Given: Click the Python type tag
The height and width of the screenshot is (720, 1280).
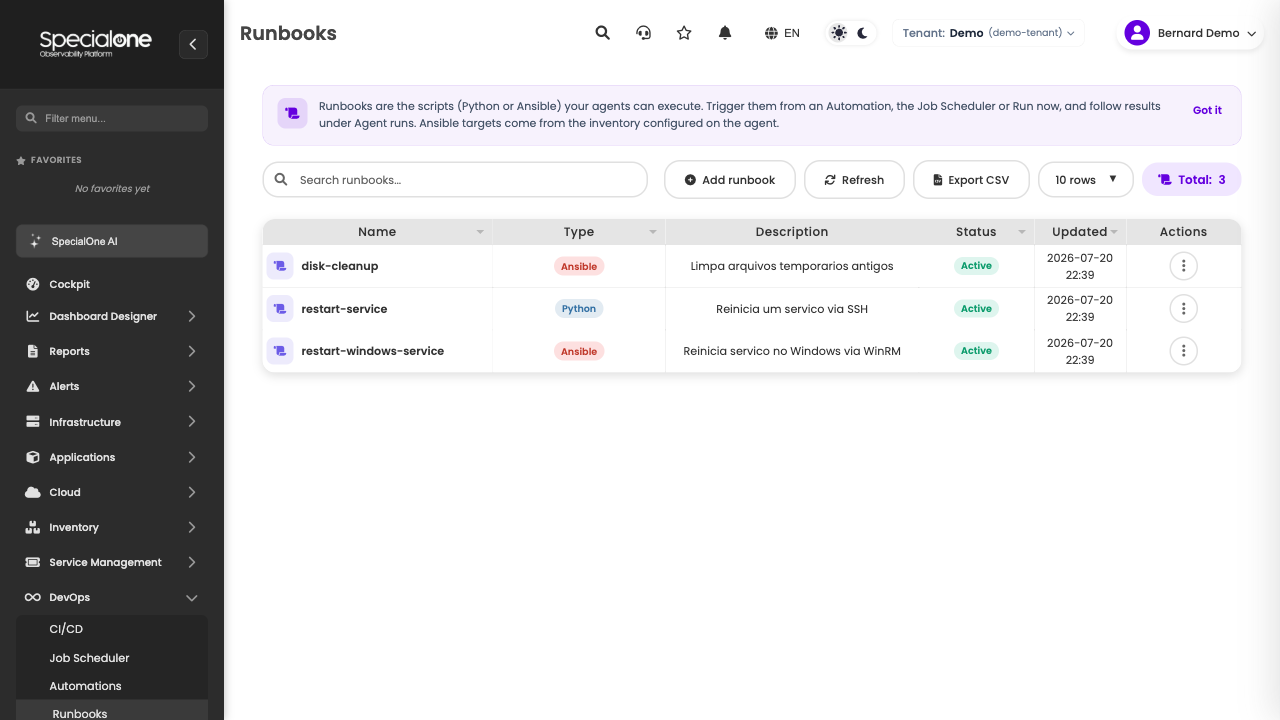Looking at the screenshot, I should [x=579, y=309].
